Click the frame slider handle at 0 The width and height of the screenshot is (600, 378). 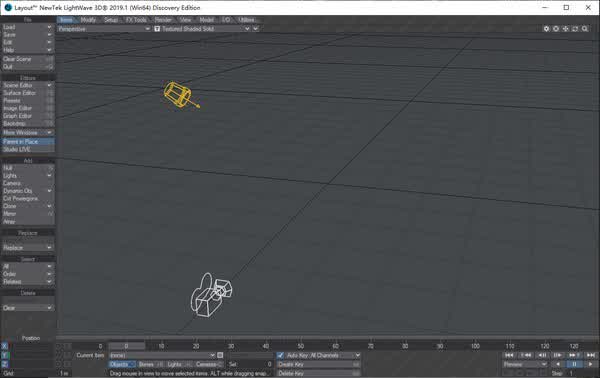tap(127, 346)
